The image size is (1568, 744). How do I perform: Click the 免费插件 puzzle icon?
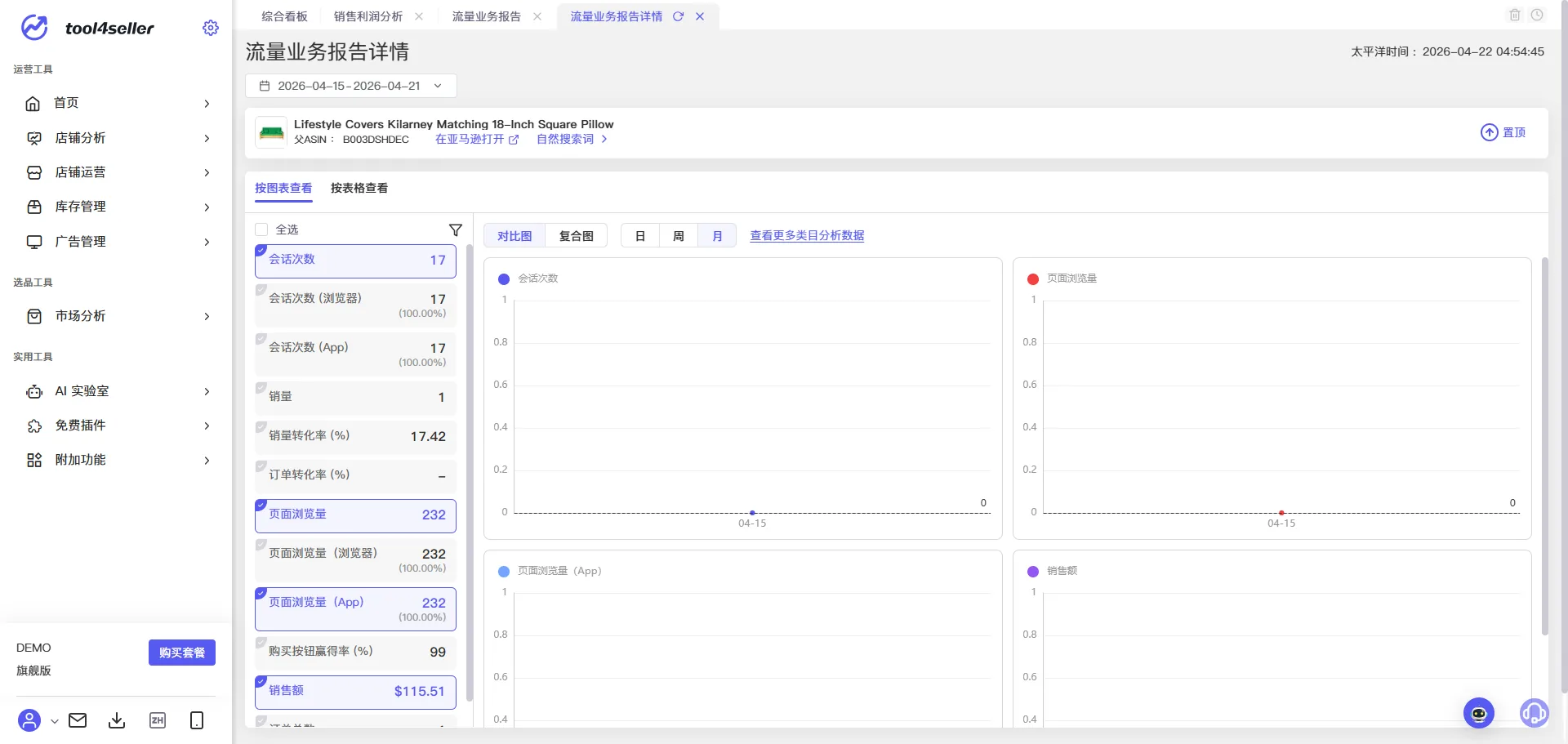point(34,425)
